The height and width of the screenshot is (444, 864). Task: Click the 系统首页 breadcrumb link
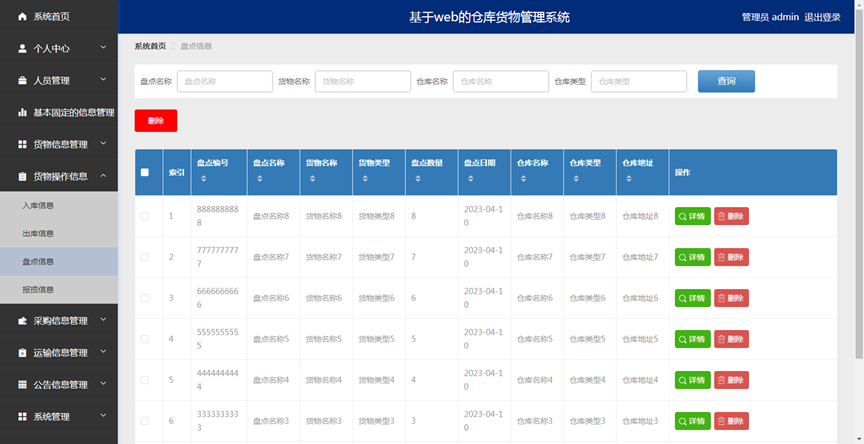pos(150,46)
